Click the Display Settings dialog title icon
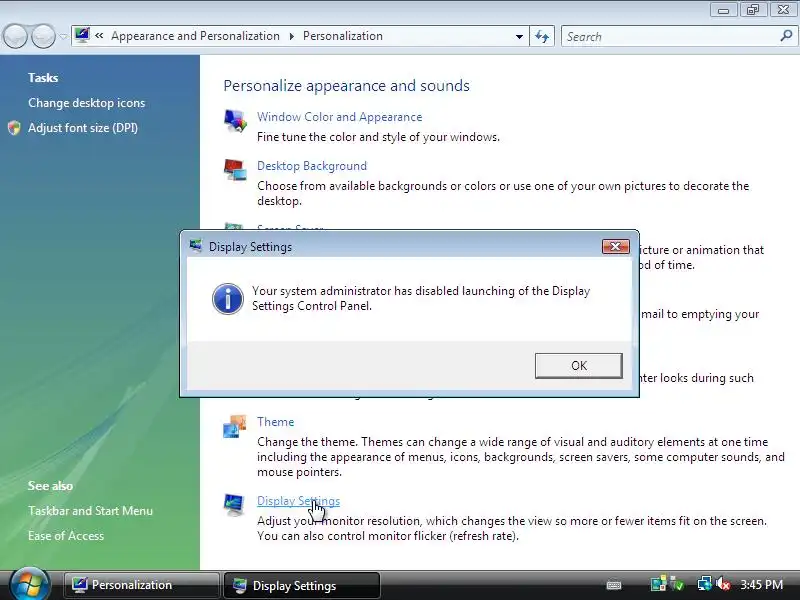Screen dimensions: 800x600 (x=195, y=246)
